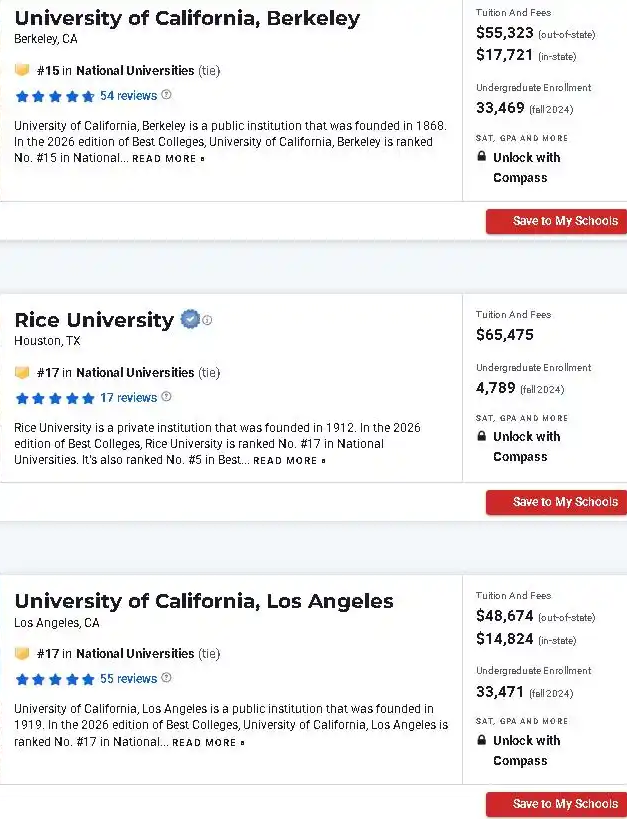This screenshot has height=819, width=627.
Task: Open the 54 reviews link for Berkeley
Action: pyautogui.click(x=128, y=96)
